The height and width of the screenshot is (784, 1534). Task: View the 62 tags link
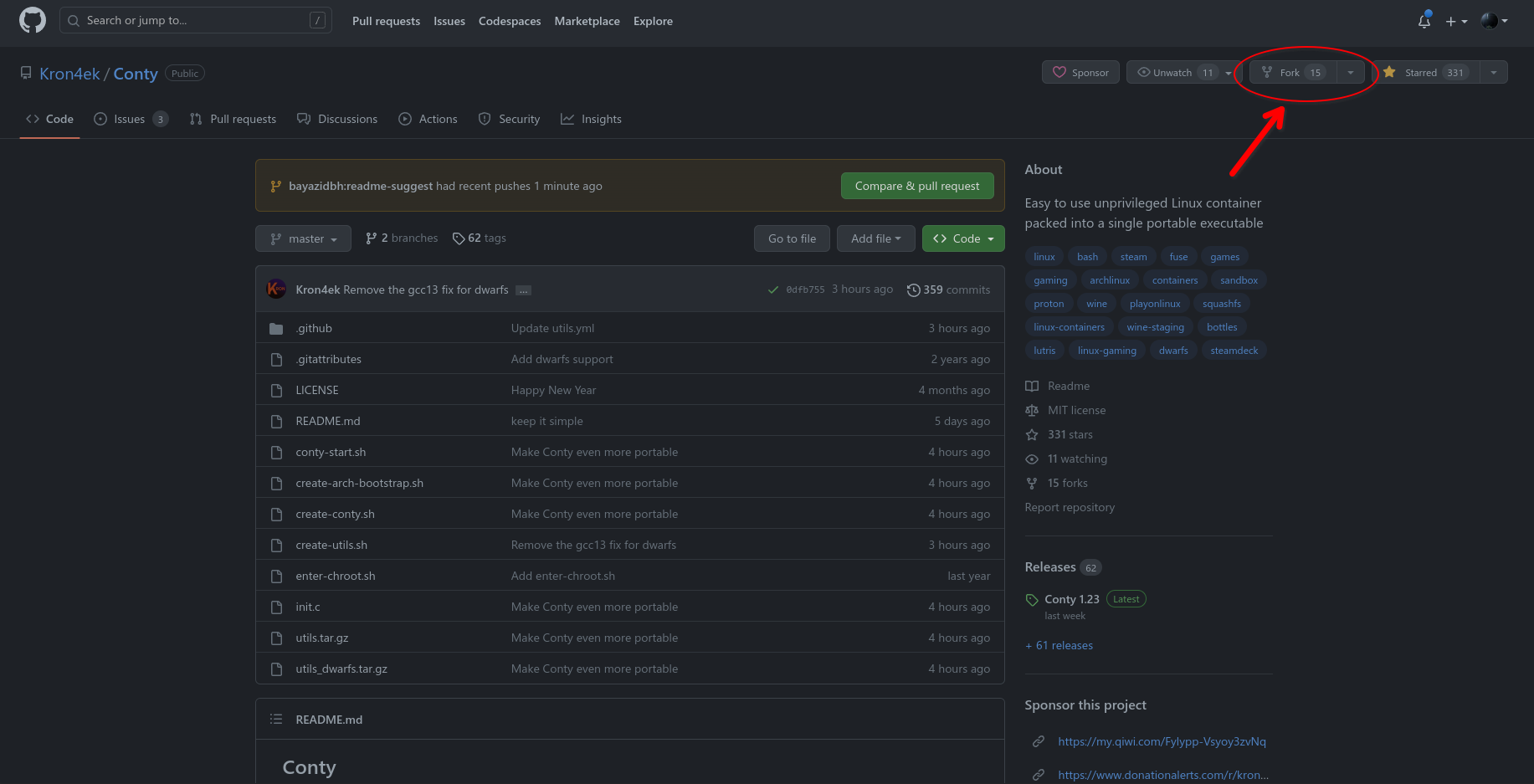point(479,238)
